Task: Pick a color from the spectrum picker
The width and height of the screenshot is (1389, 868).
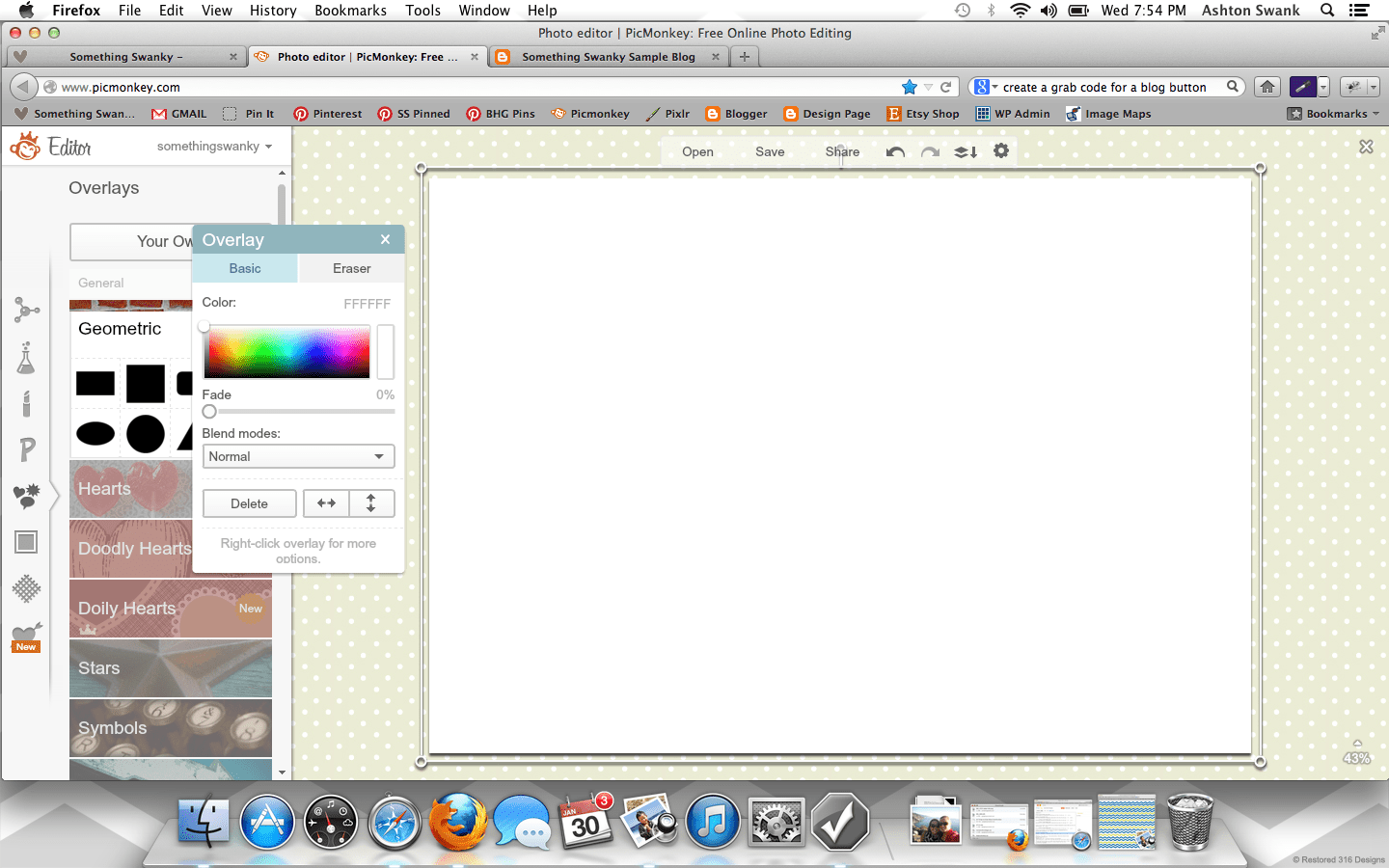Action: click(286, 352)
